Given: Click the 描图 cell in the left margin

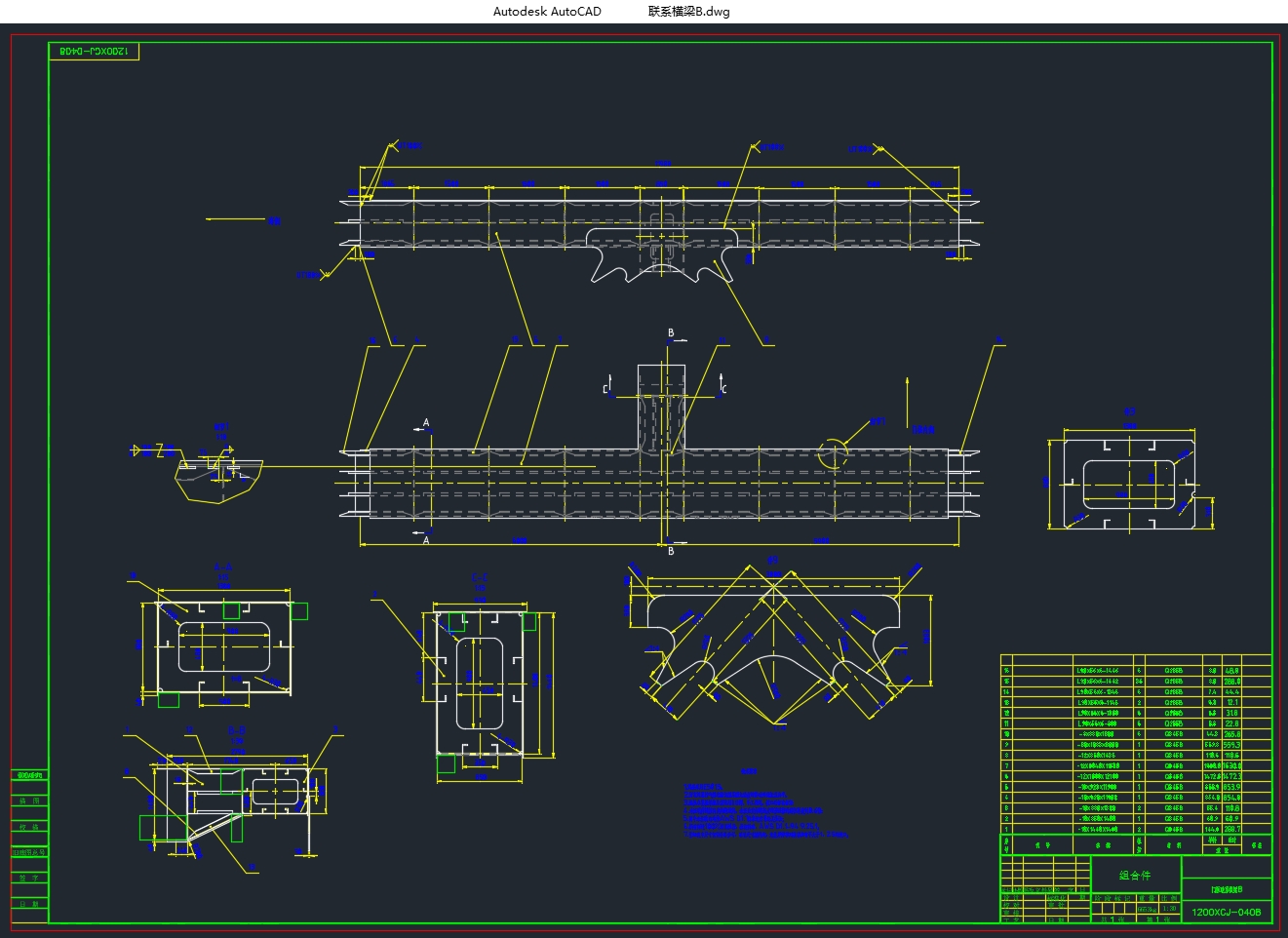Looking at the screenshot, I should (30, 801).
